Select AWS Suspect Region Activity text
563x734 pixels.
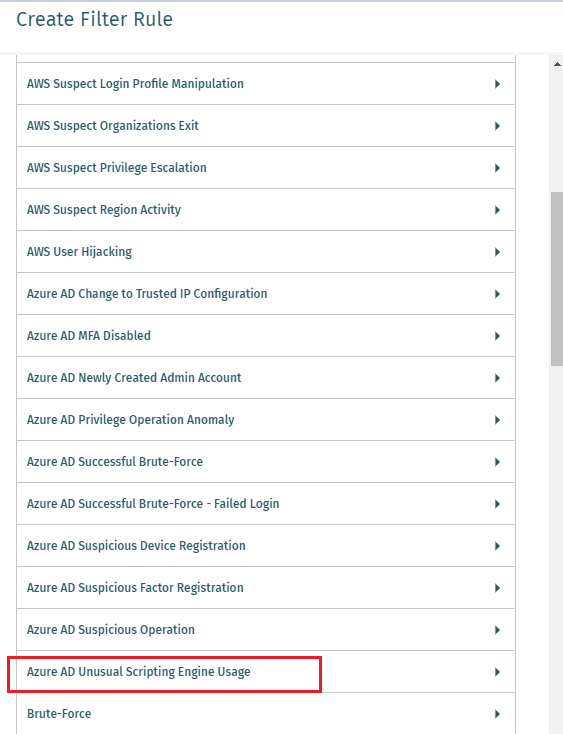pyautogui.click(x=104, y=210)
